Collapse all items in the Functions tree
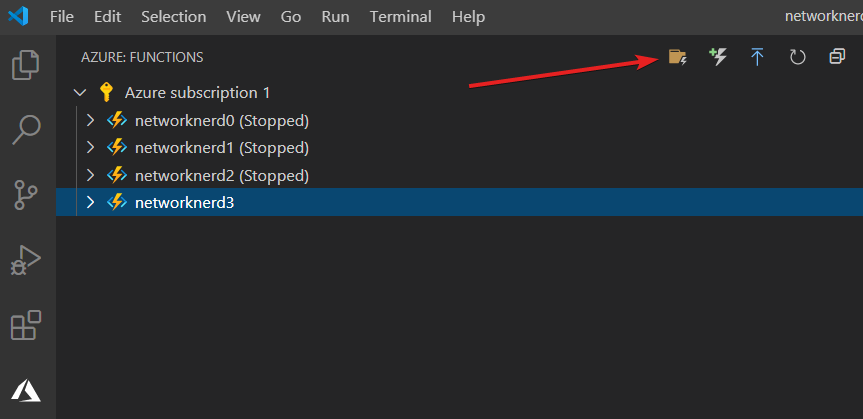863x419 pixels. pyautogui.click(x=837, y=57)
